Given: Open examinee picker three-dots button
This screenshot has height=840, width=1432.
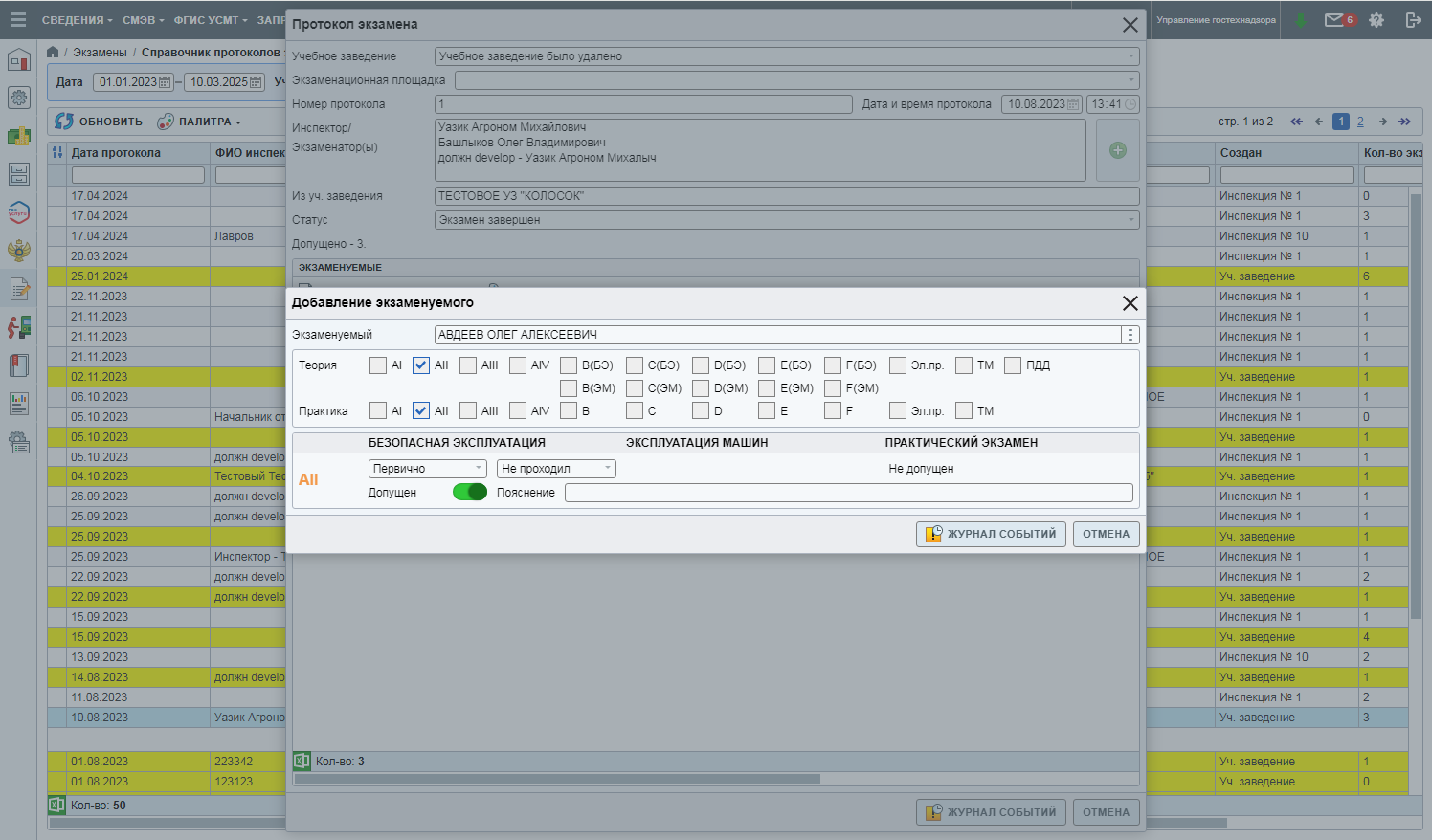Looking at the screenshot, I should click(x=1130, y=335).
